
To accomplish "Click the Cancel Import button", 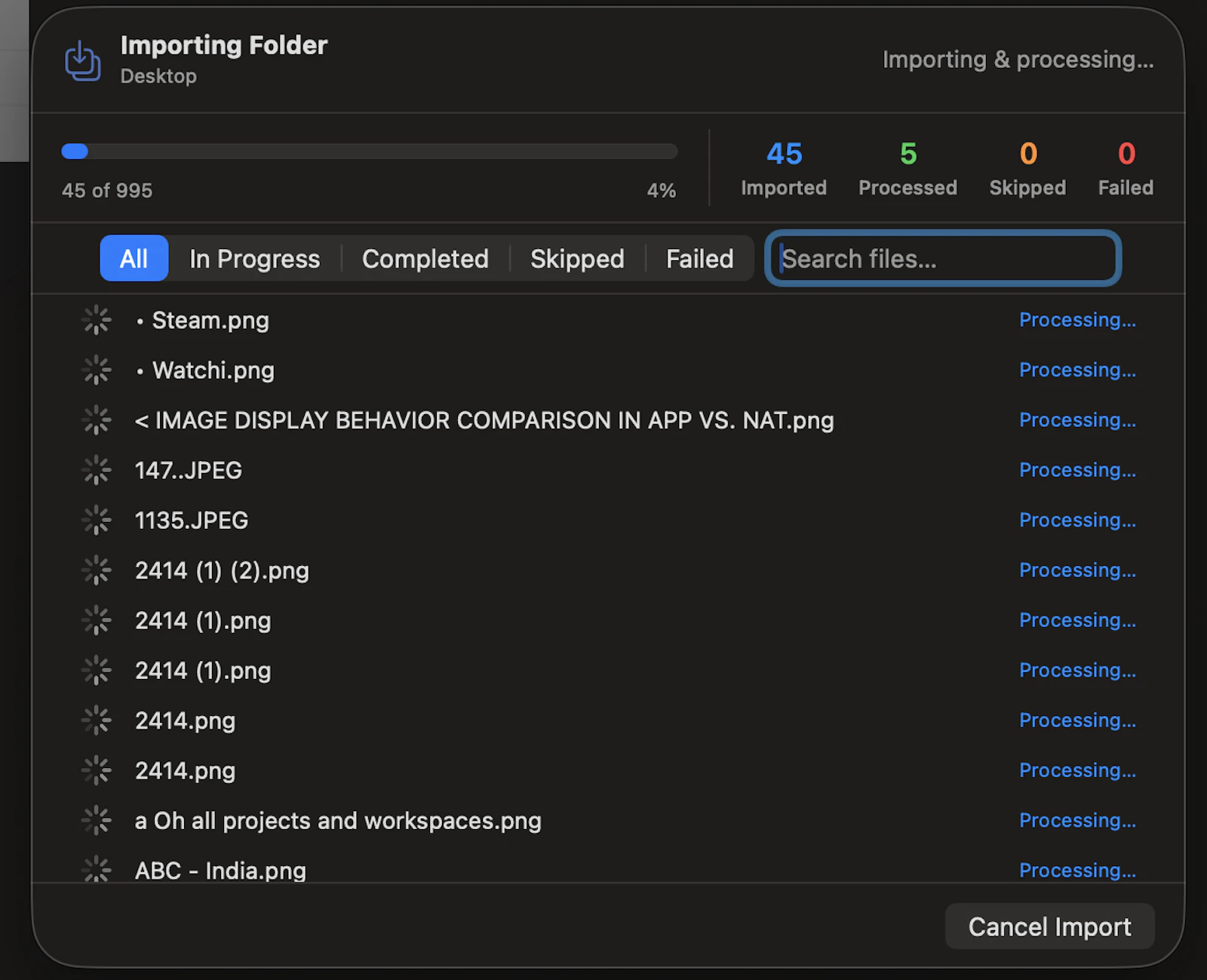I will click(1049, 926).
